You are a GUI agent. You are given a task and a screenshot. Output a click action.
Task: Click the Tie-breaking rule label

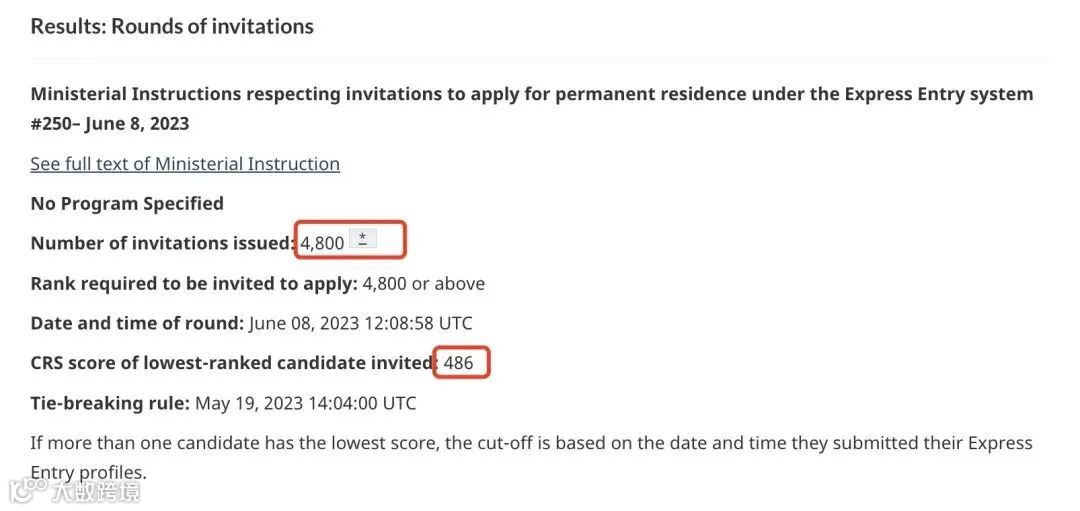pos(110,403)
